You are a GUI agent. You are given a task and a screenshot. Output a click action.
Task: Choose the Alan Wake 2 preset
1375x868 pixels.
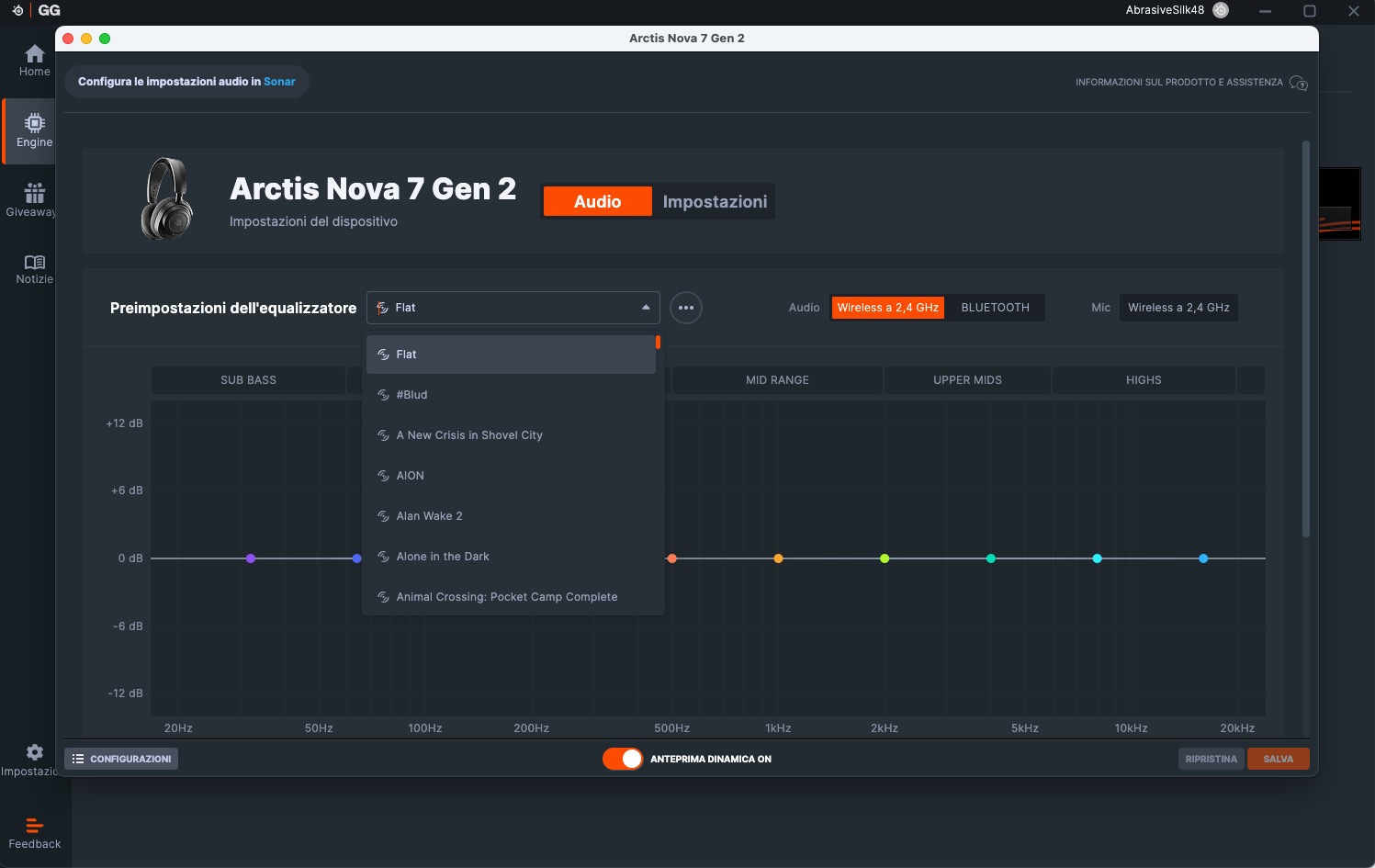click(429, 516)
